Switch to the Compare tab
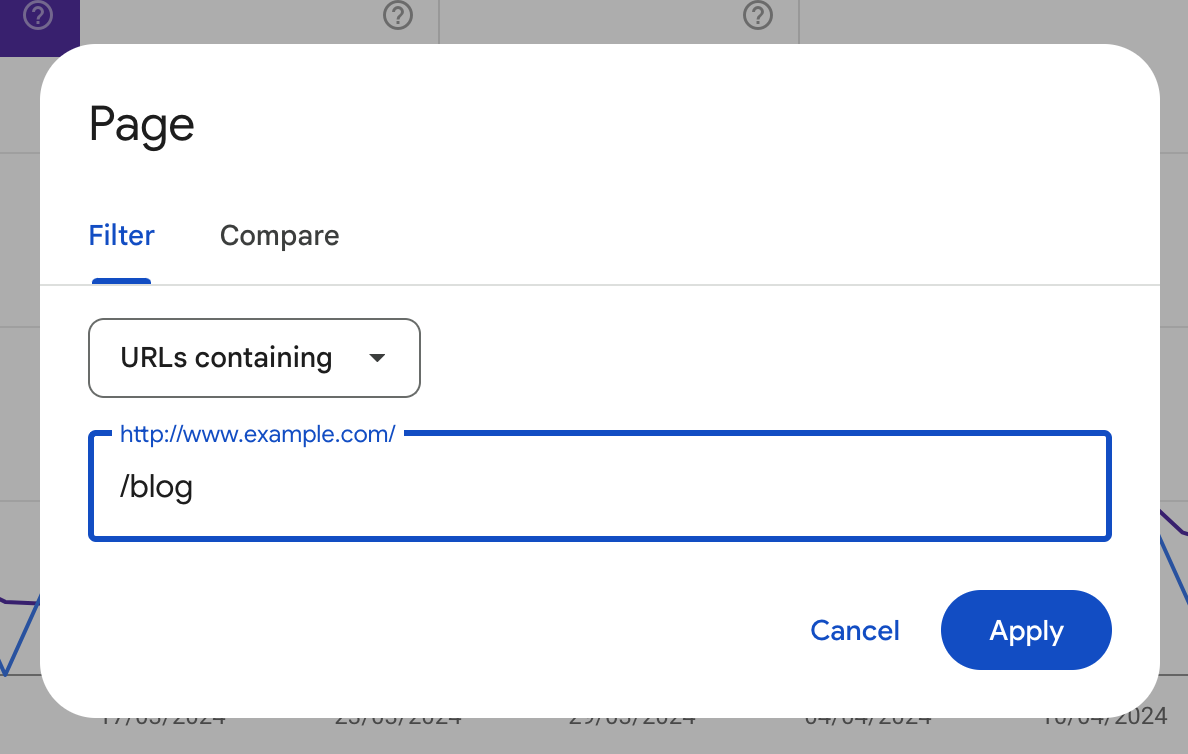 (279, 236)
